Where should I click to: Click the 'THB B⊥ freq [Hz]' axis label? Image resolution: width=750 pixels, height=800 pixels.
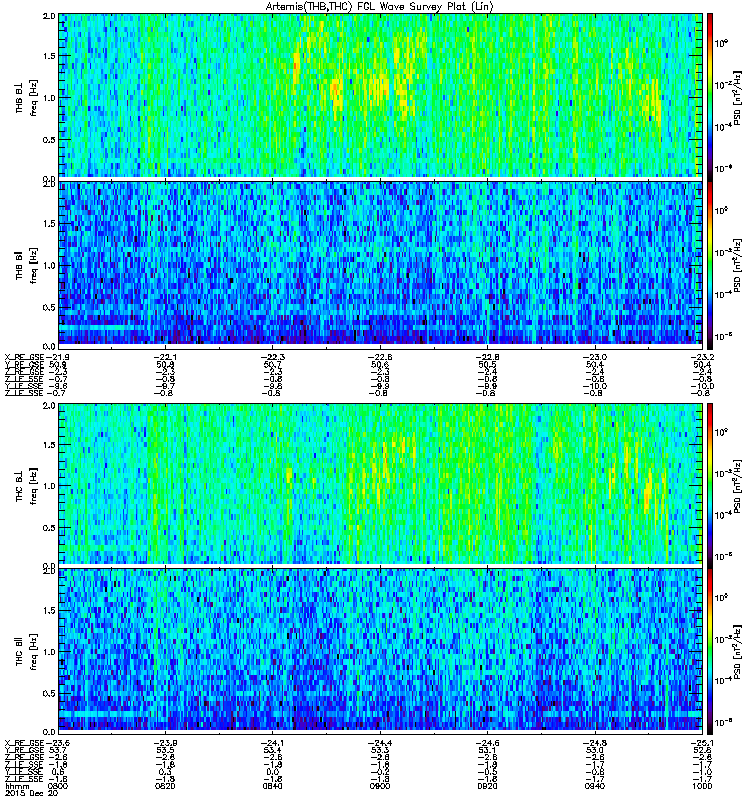pyautogui.click(x=26, y=97)
